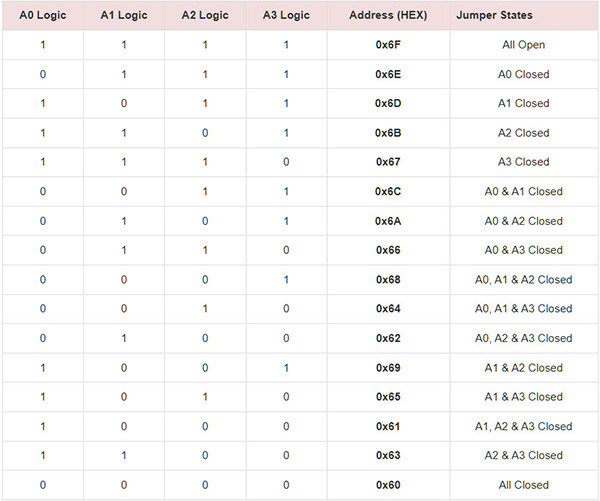Click the A0 Logic column header
600x501 pixels.
coord(42,16)
